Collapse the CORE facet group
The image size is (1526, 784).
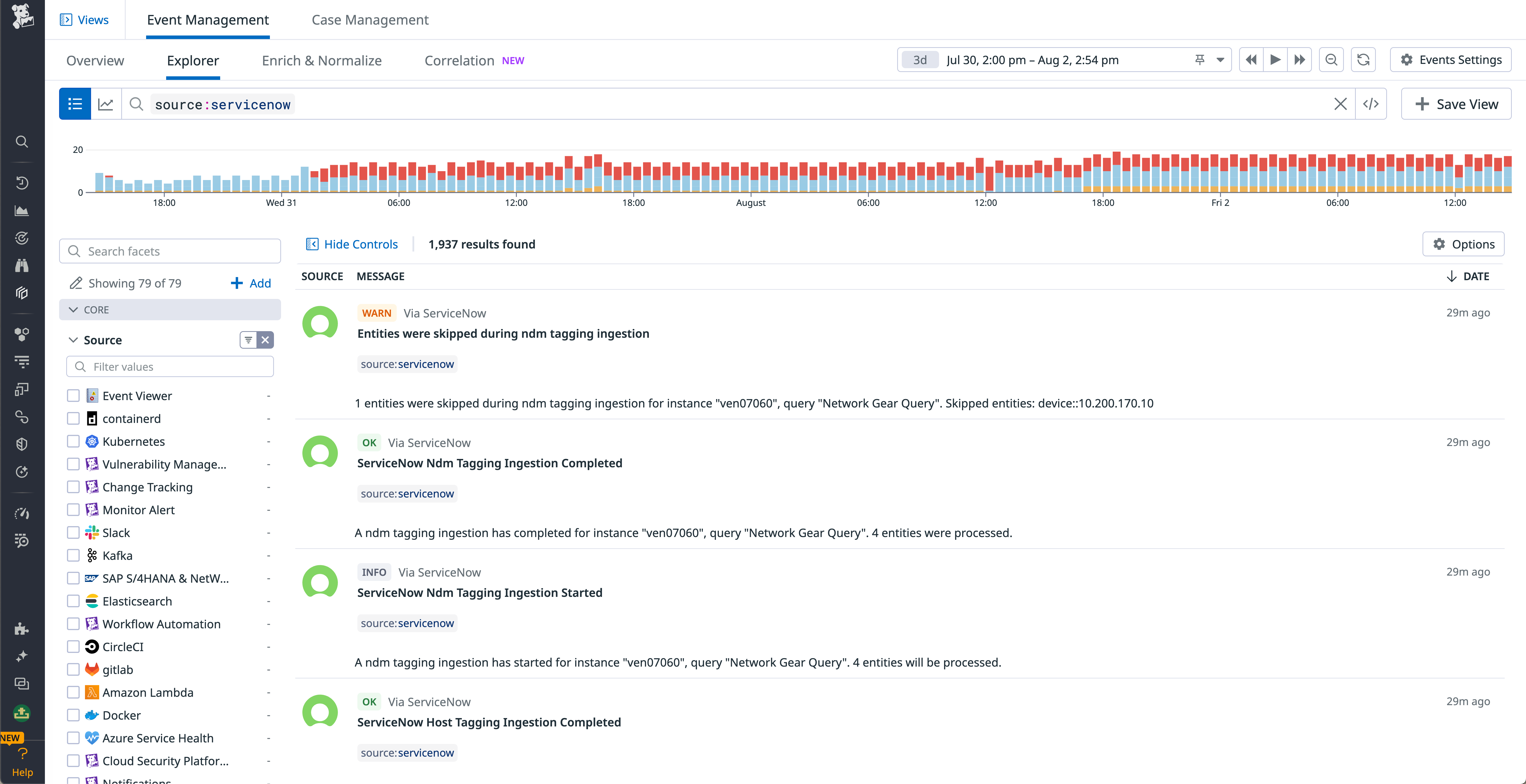click(x=74, y=309)
